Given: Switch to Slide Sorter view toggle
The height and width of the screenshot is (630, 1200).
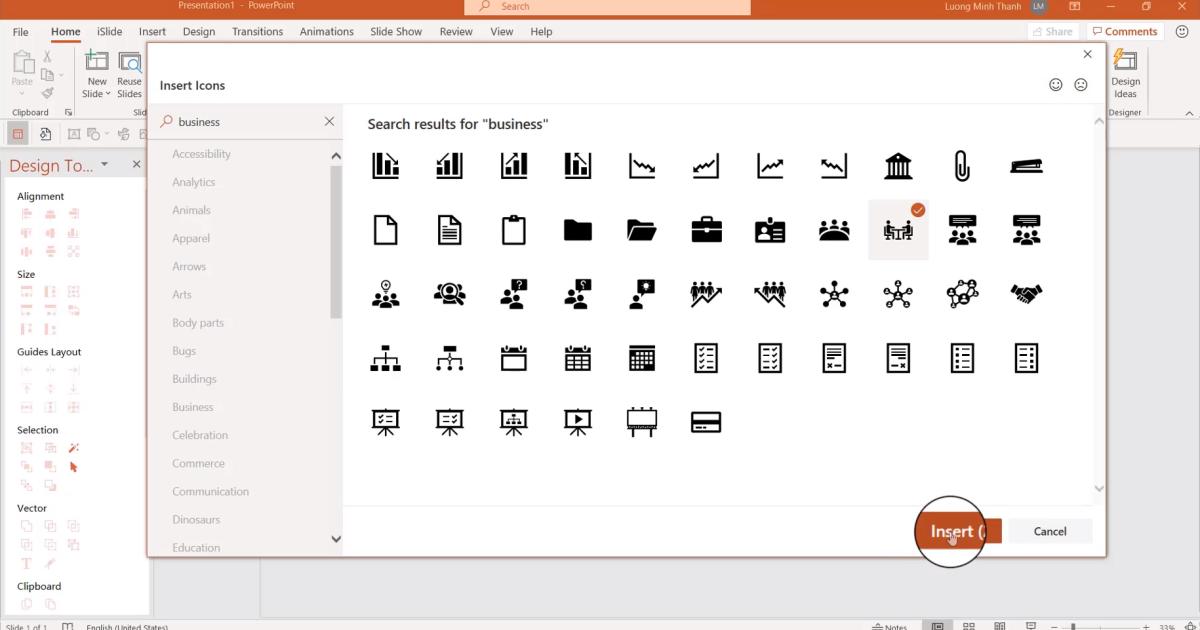Looking at the screenshot, I should 968,625.
